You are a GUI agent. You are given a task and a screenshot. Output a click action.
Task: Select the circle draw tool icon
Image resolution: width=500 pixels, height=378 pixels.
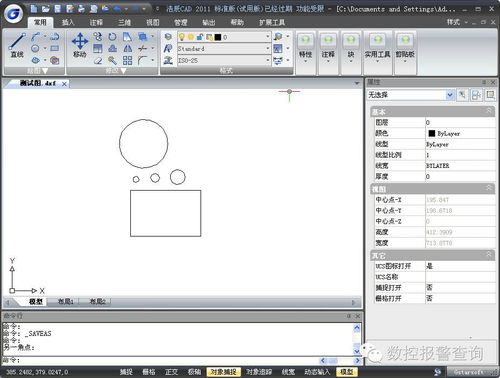[x=35, y=48]
